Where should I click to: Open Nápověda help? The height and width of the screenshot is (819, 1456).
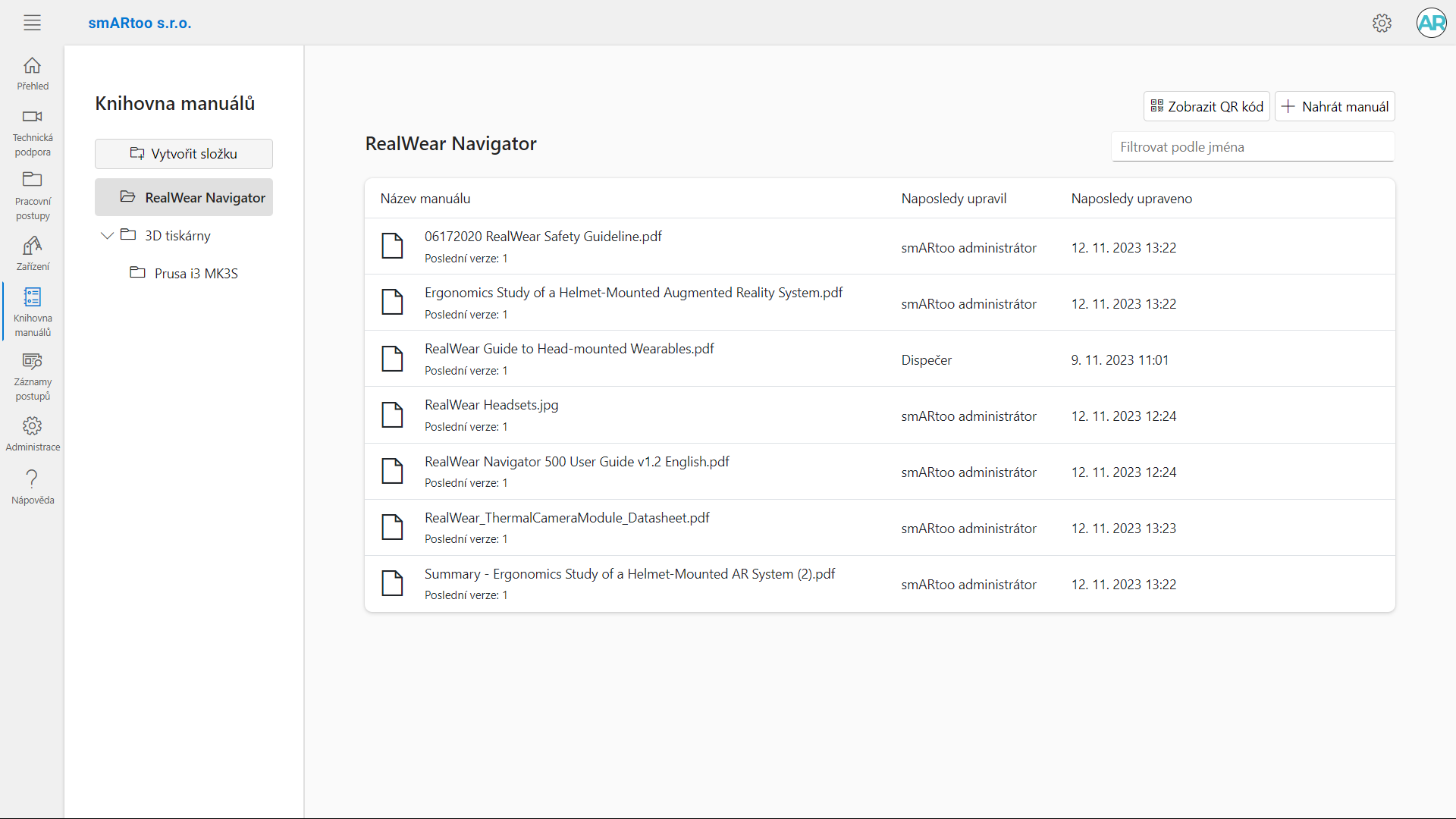tap(33, 487)
